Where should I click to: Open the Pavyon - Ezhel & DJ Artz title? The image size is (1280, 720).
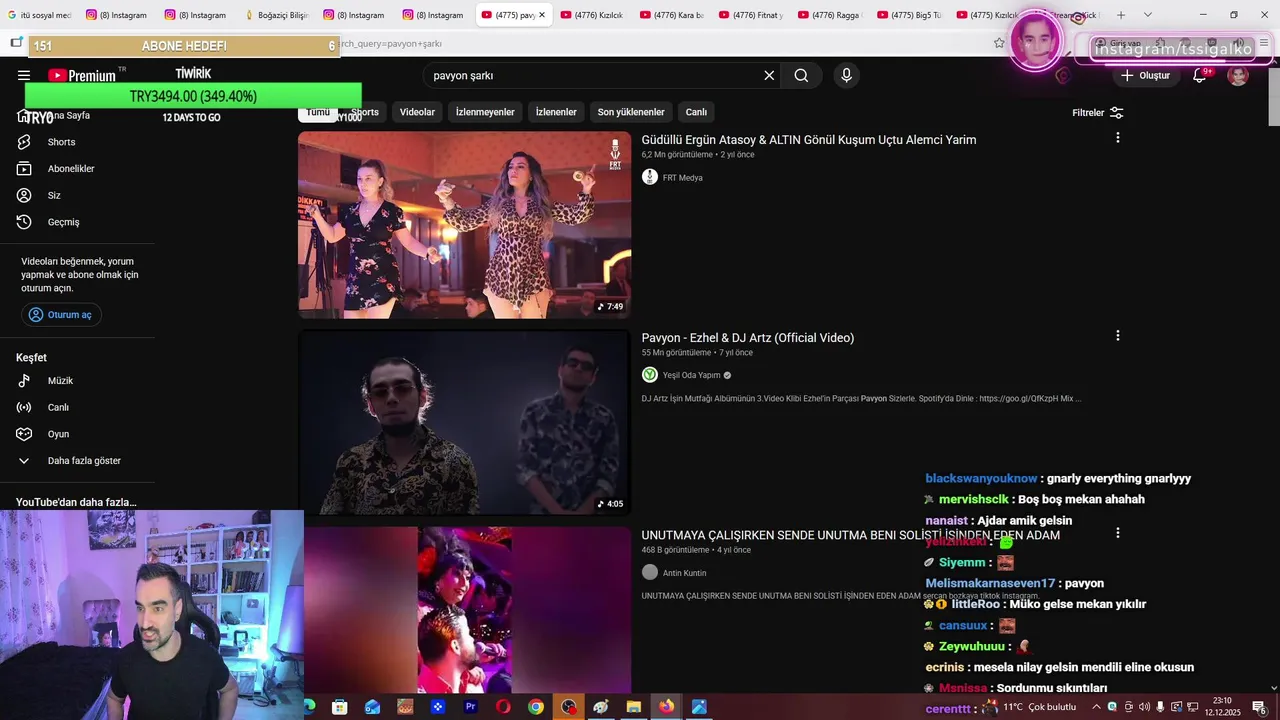click(748, 338)
